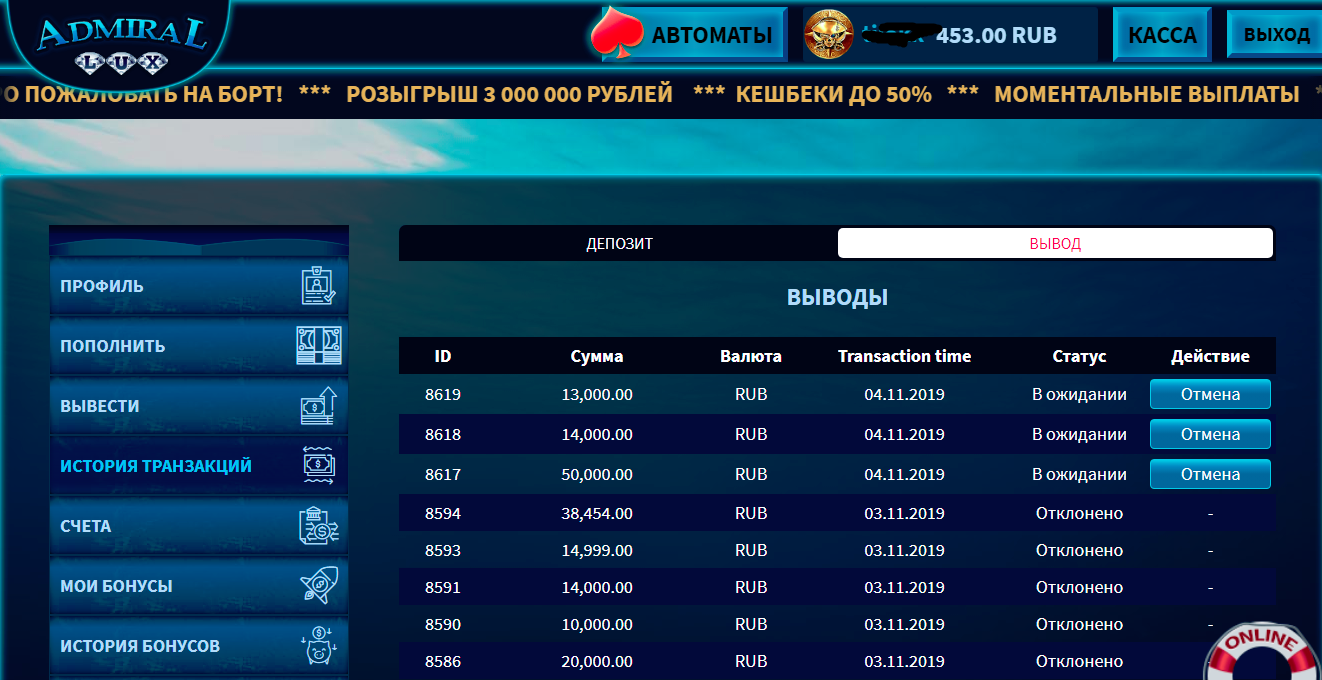Click the banknotes icon beside Пополнить

[319, 346]
